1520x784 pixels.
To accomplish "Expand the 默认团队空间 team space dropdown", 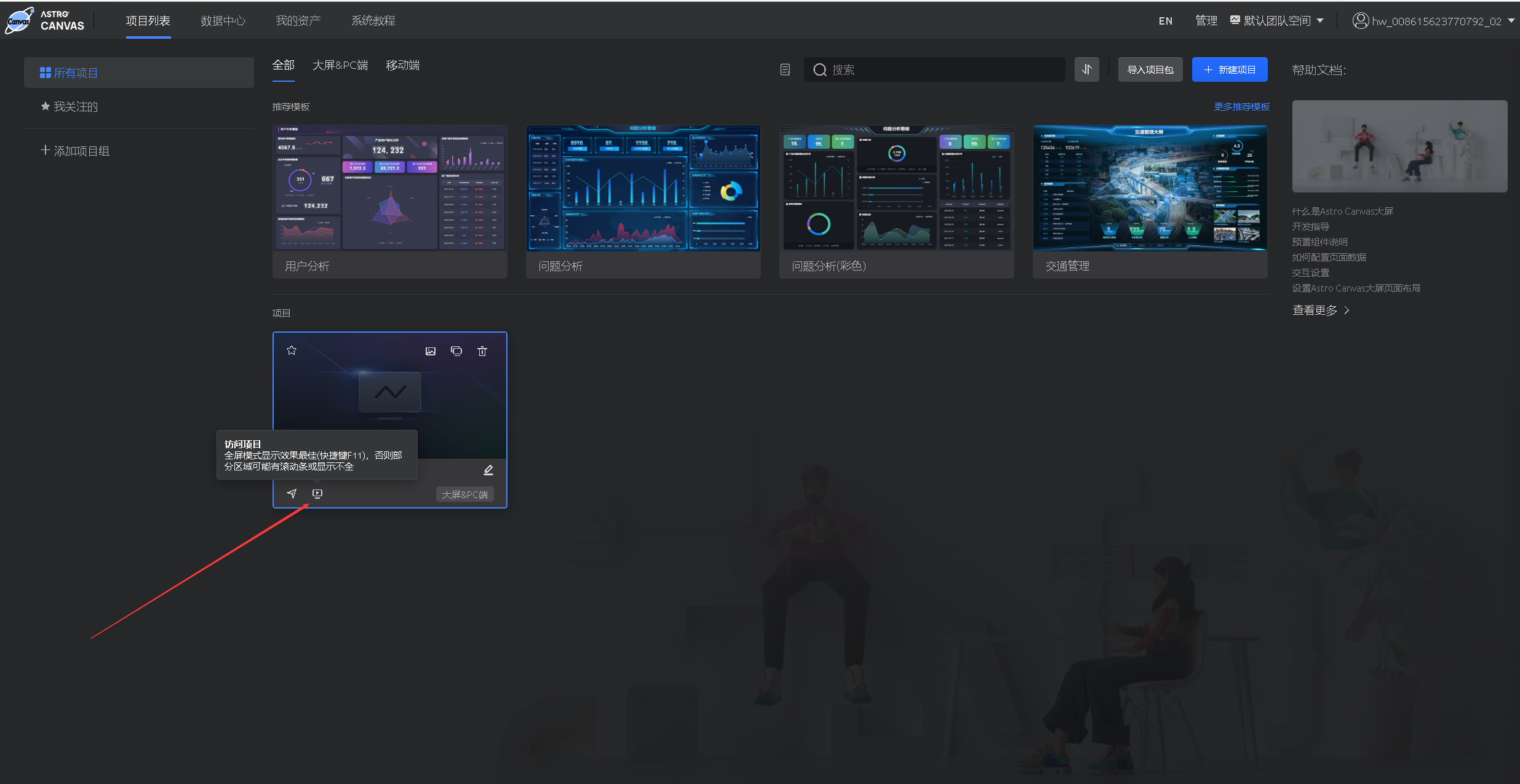I will (1277, 21).
